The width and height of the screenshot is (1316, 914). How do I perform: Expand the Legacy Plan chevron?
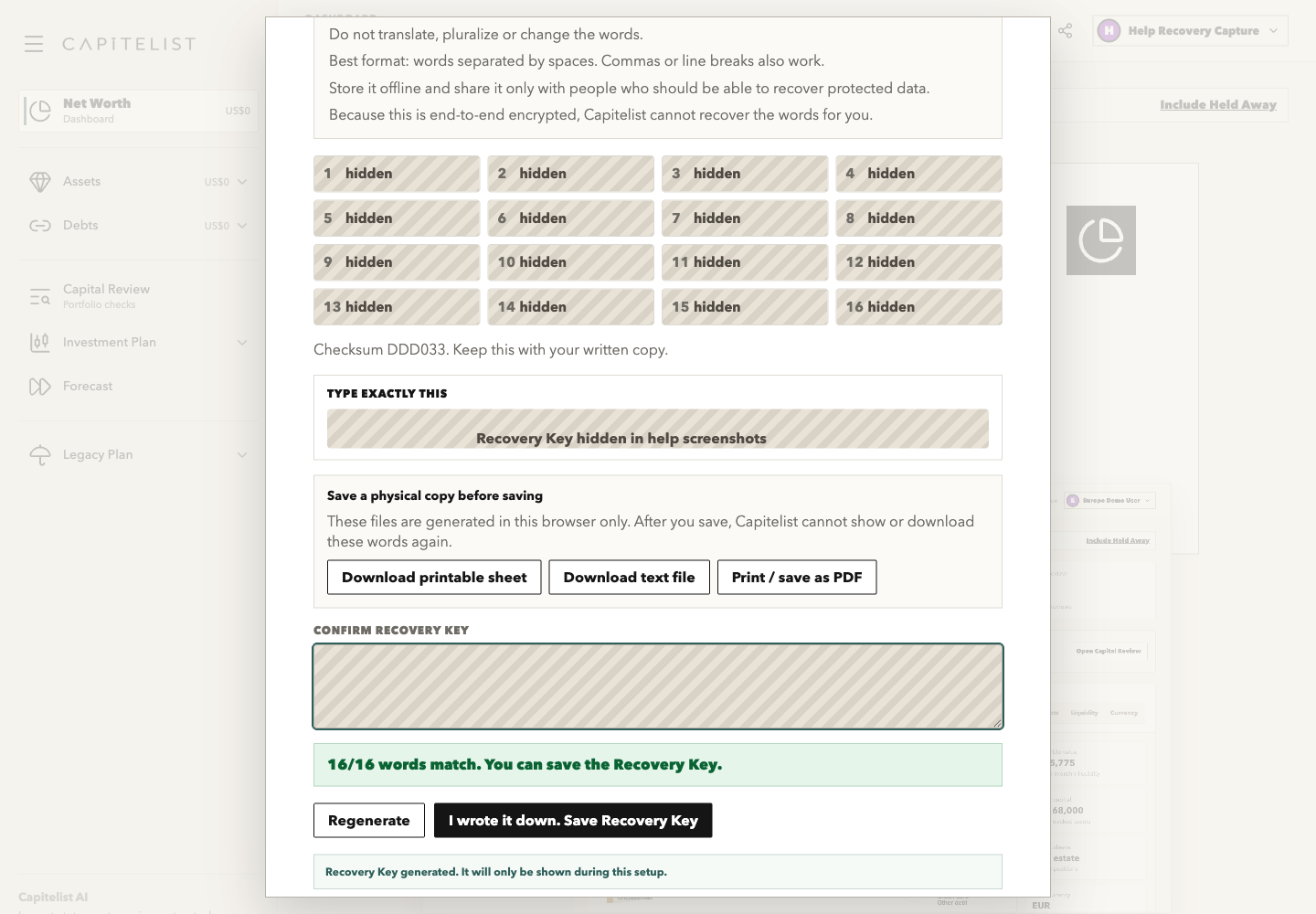pyautogui.click(x=242, y=455)
